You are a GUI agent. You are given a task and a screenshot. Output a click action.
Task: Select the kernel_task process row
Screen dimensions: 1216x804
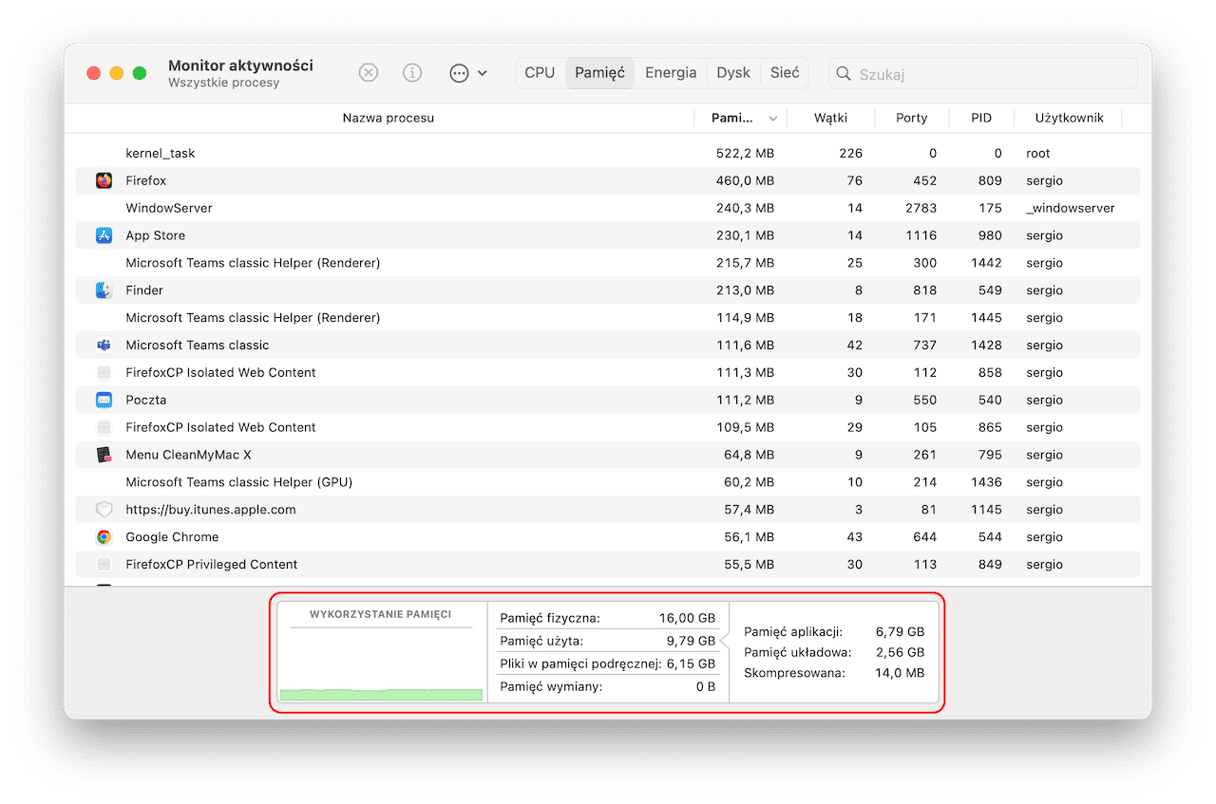coord(608,154)
